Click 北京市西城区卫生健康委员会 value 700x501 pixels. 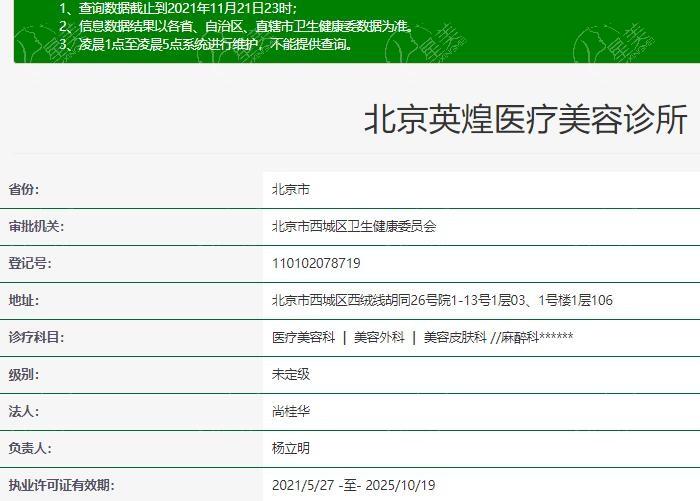click(354, 226)
